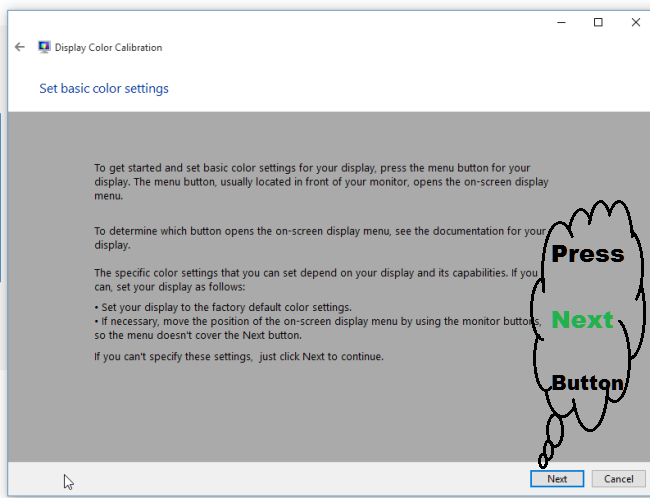Click the Cancel button
This screenshot has height=498, width=650.
pyautogui.click(x=618, y=479)
